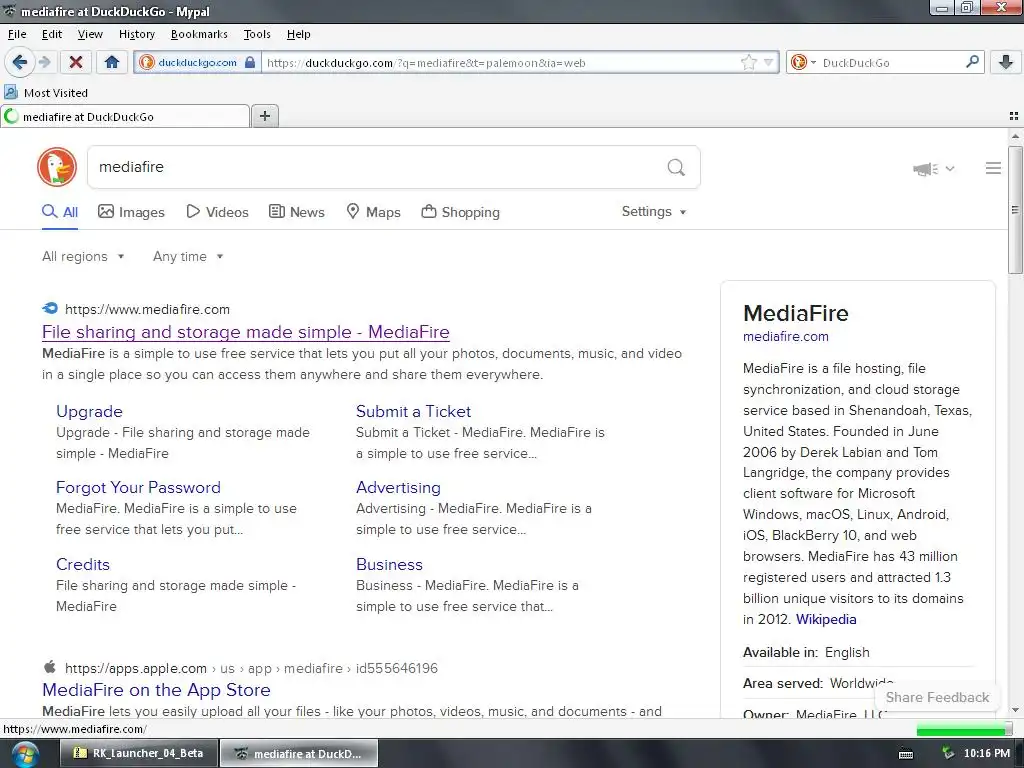Viewport: 1024px width, 768px height.
Task: Open the Forgot Your Password sitelink
Action: (138, 487)
